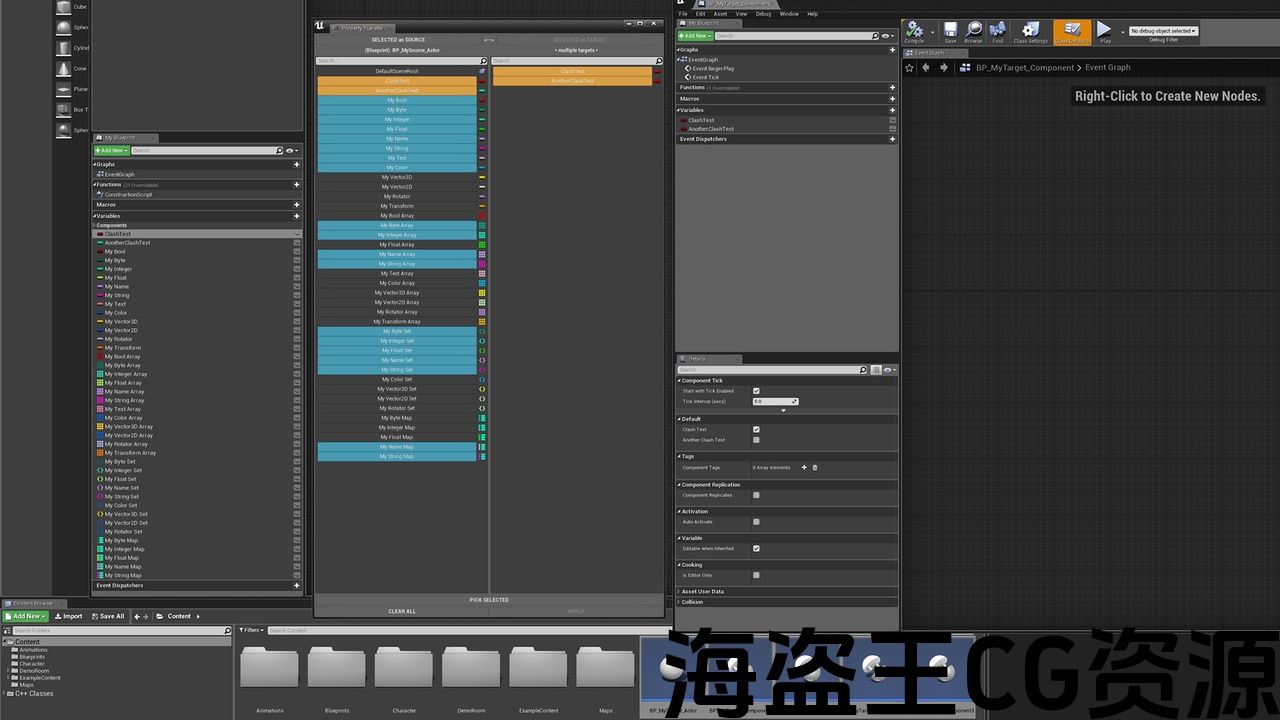The height and width of the screenshot is (720, 1280).
Task: Click the trash icon for Component Tags
Action: click(815, 467)
